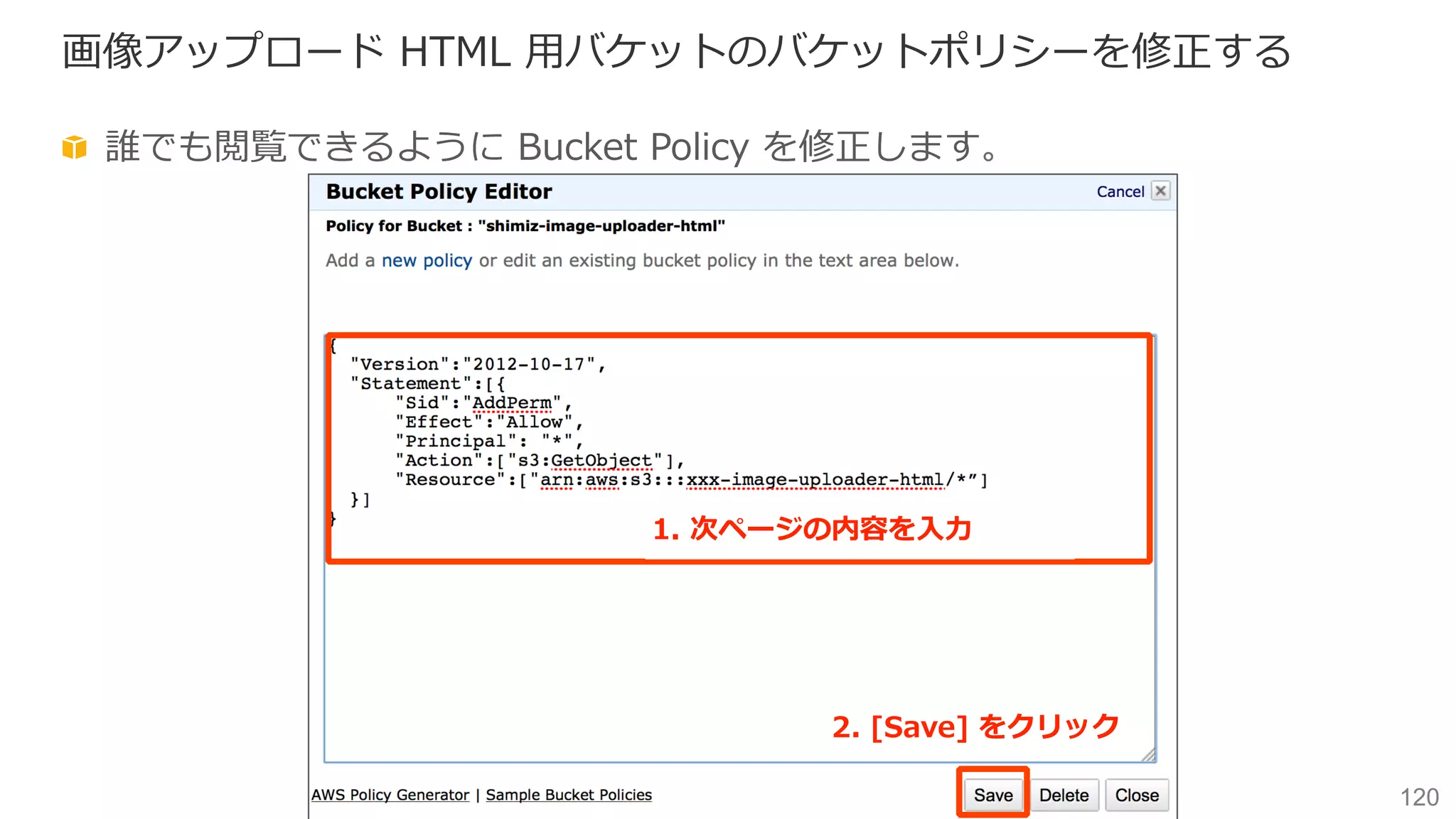
Task: Click the Cancel link in the dialog header
Action: 1120,191
